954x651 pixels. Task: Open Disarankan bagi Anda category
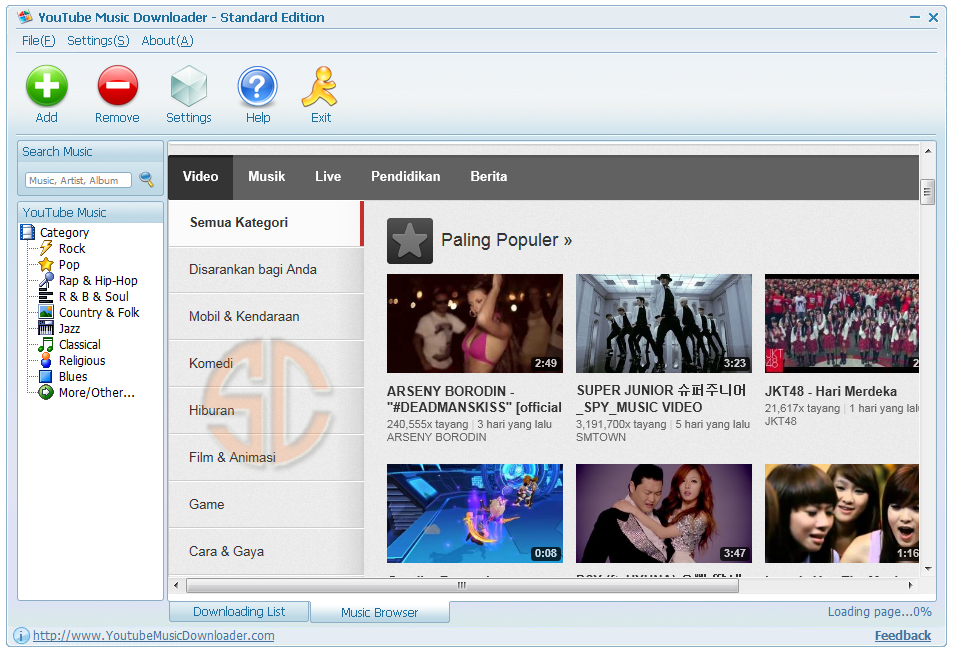(266, 270)
